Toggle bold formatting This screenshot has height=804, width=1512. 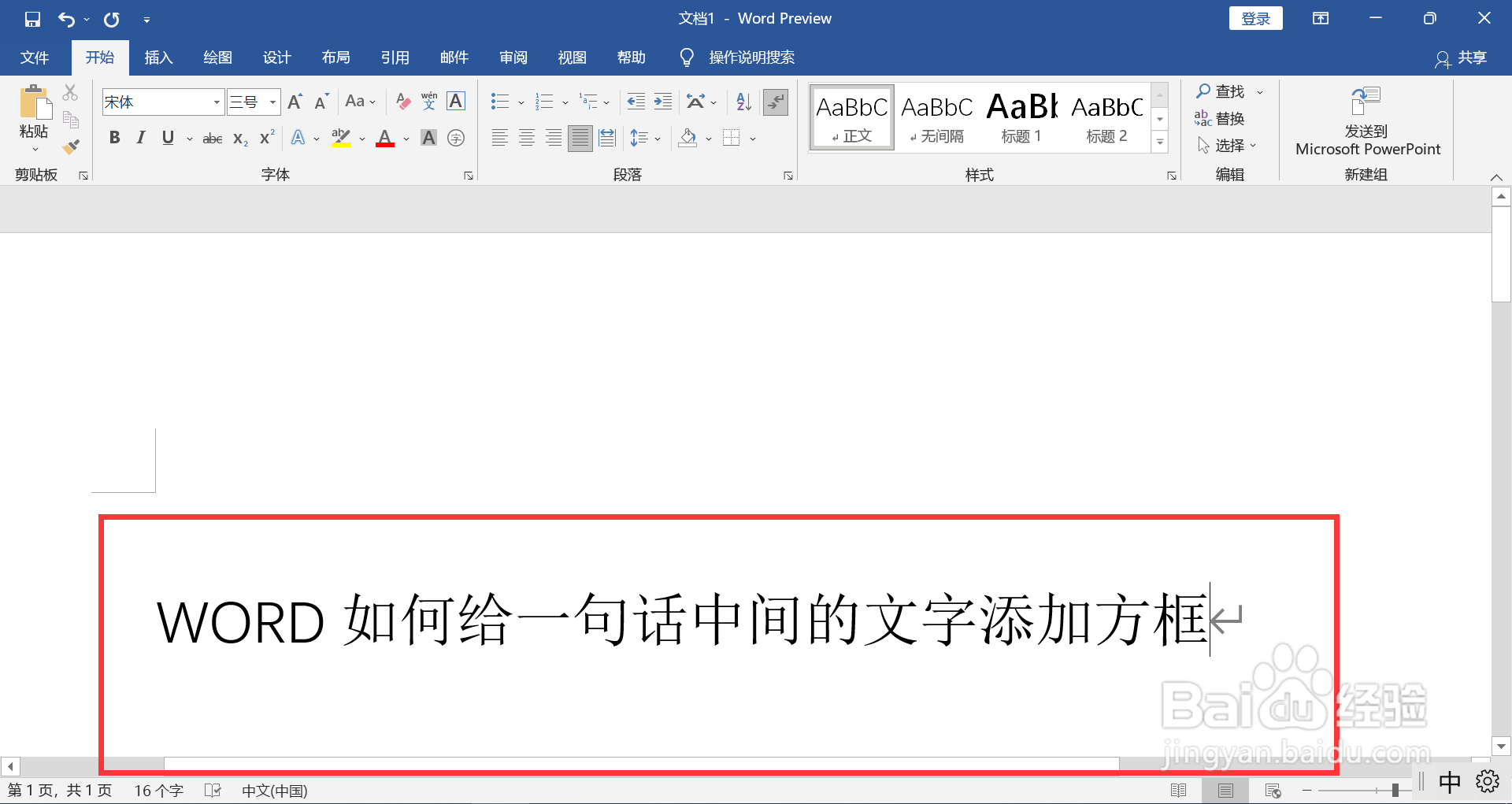tap(115, 139)
